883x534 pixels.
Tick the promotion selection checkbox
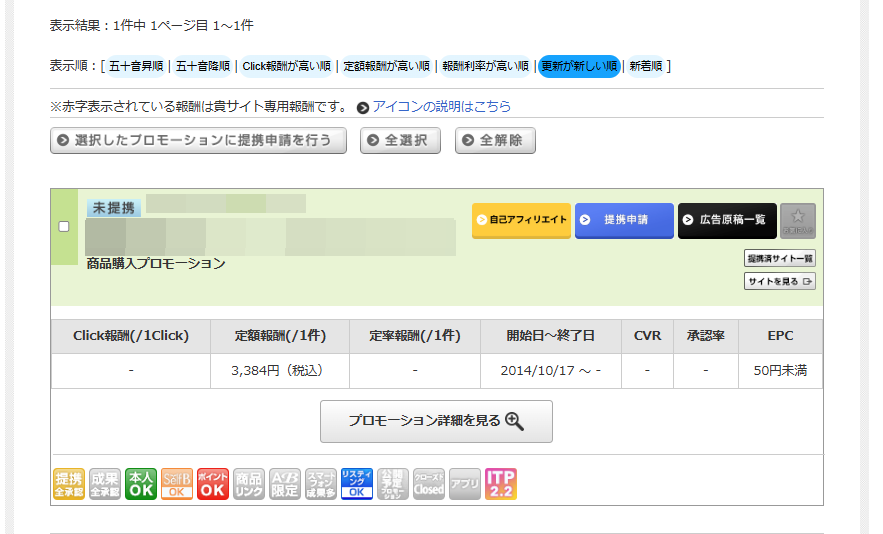[64, 227]
